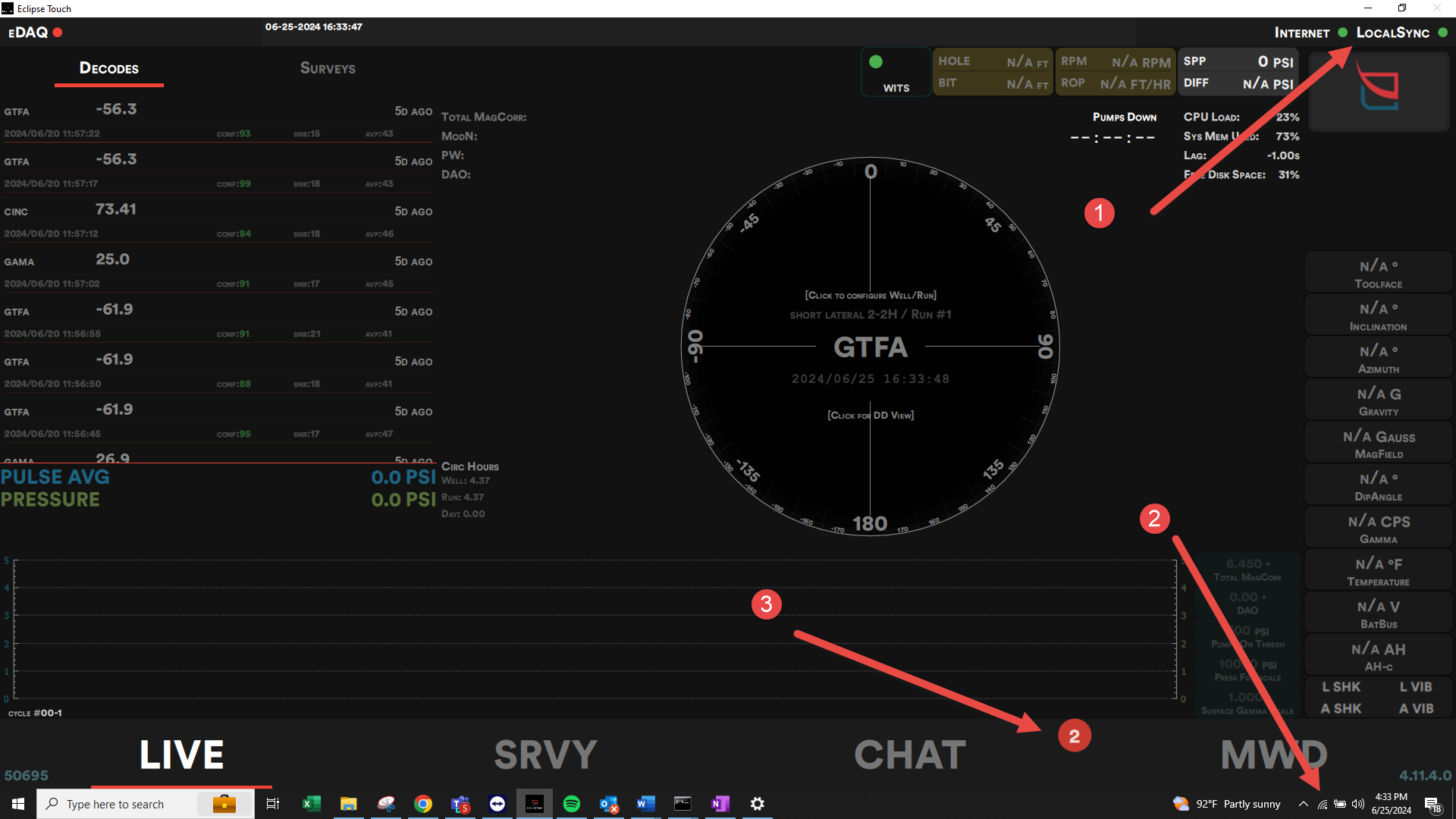Click the A SHK indicator
Screen dimensions: 1456x819
point(1341,708)
